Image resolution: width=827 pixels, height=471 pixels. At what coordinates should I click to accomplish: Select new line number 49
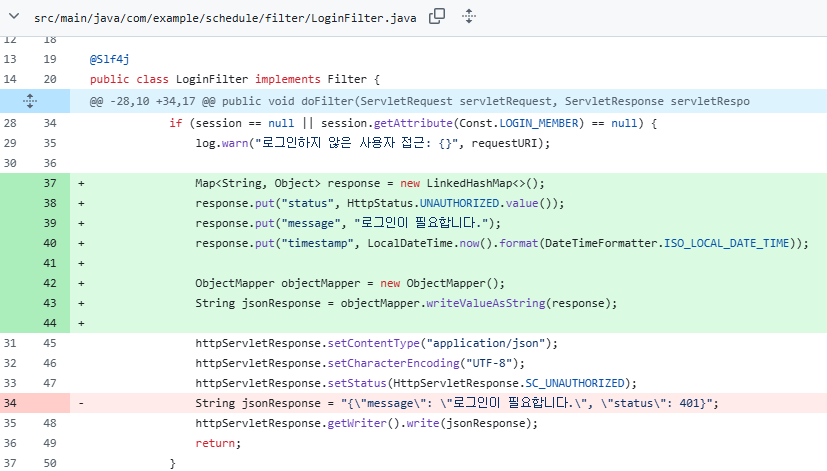pos(50,443)
